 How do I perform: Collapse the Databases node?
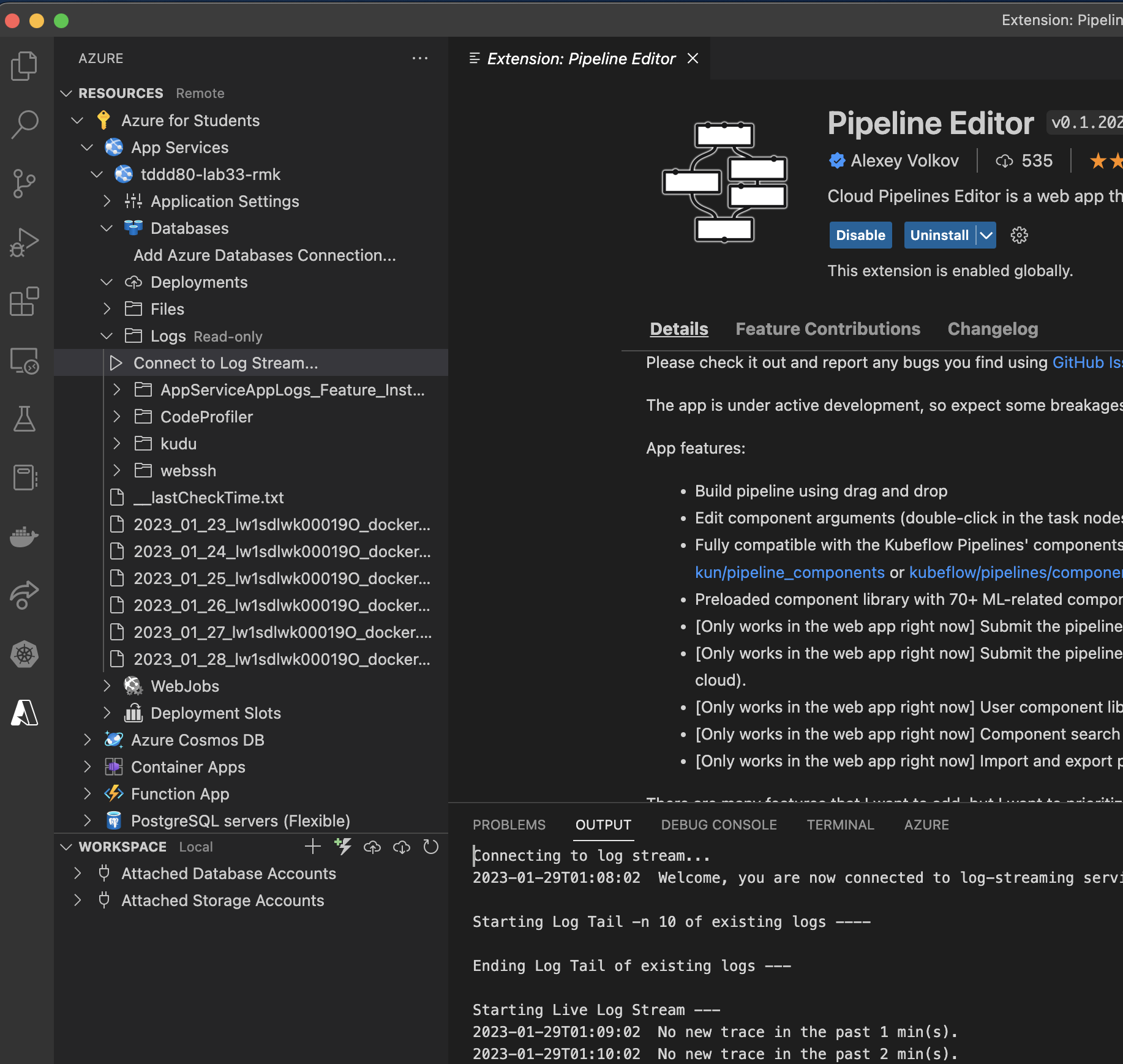(x=107, y=228)
